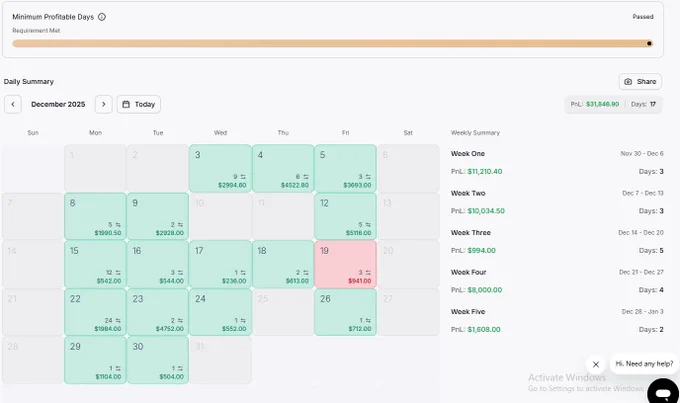Click the Week Three PnL $994.00
Screen dimensions: 680x403
[481, 250]
